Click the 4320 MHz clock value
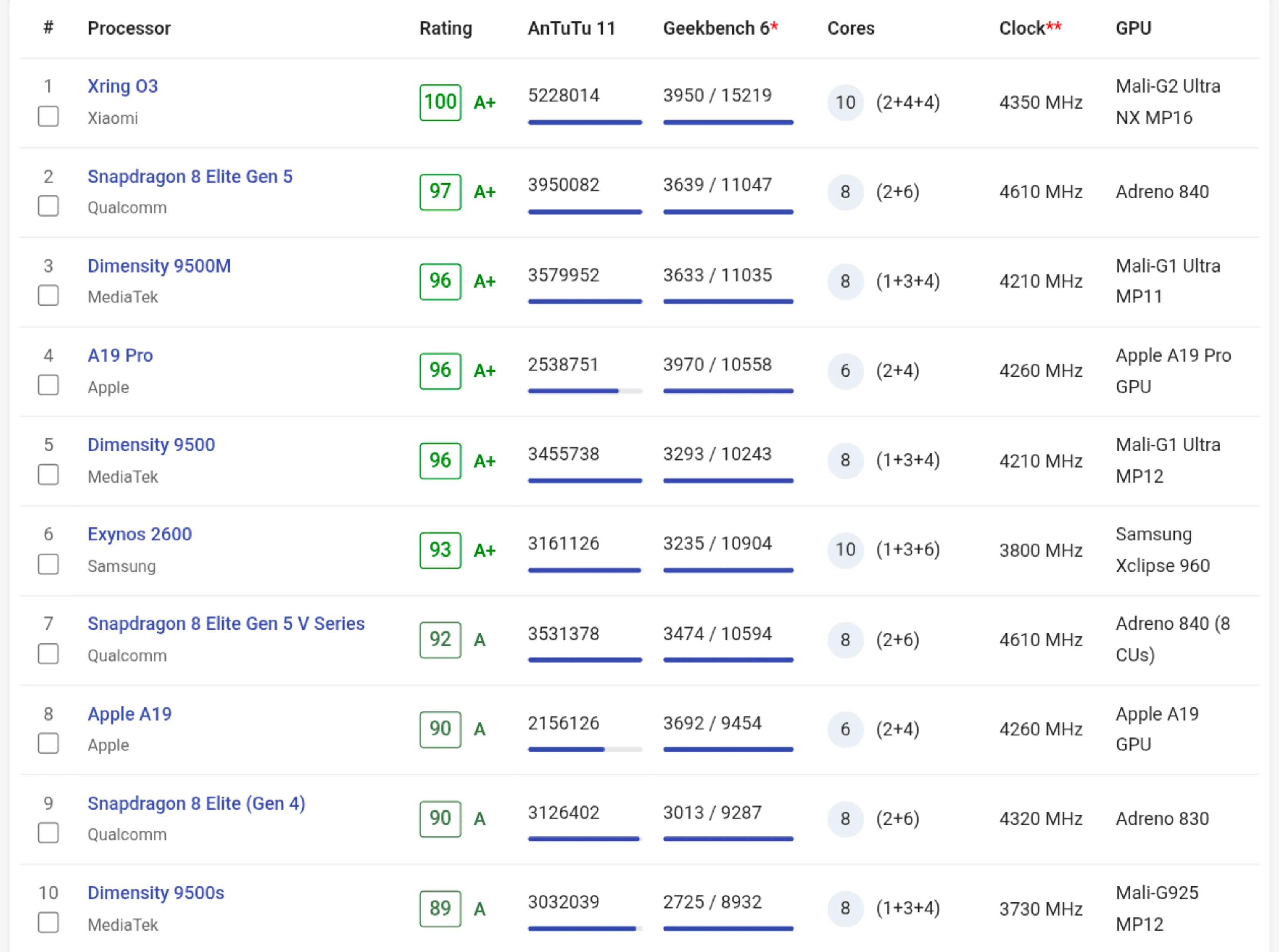The height and width of the screenshot is (952, 1279). pos(1041,819)
